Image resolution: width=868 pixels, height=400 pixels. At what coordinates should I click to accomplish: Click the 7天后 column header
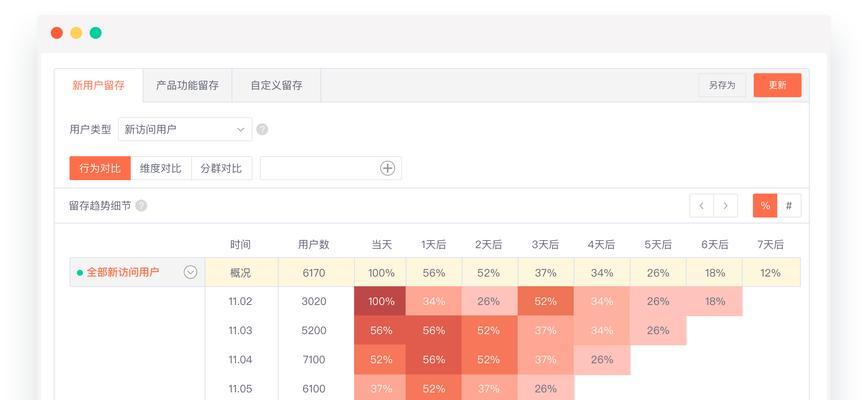pyautogui.click(x=771, y=245)
